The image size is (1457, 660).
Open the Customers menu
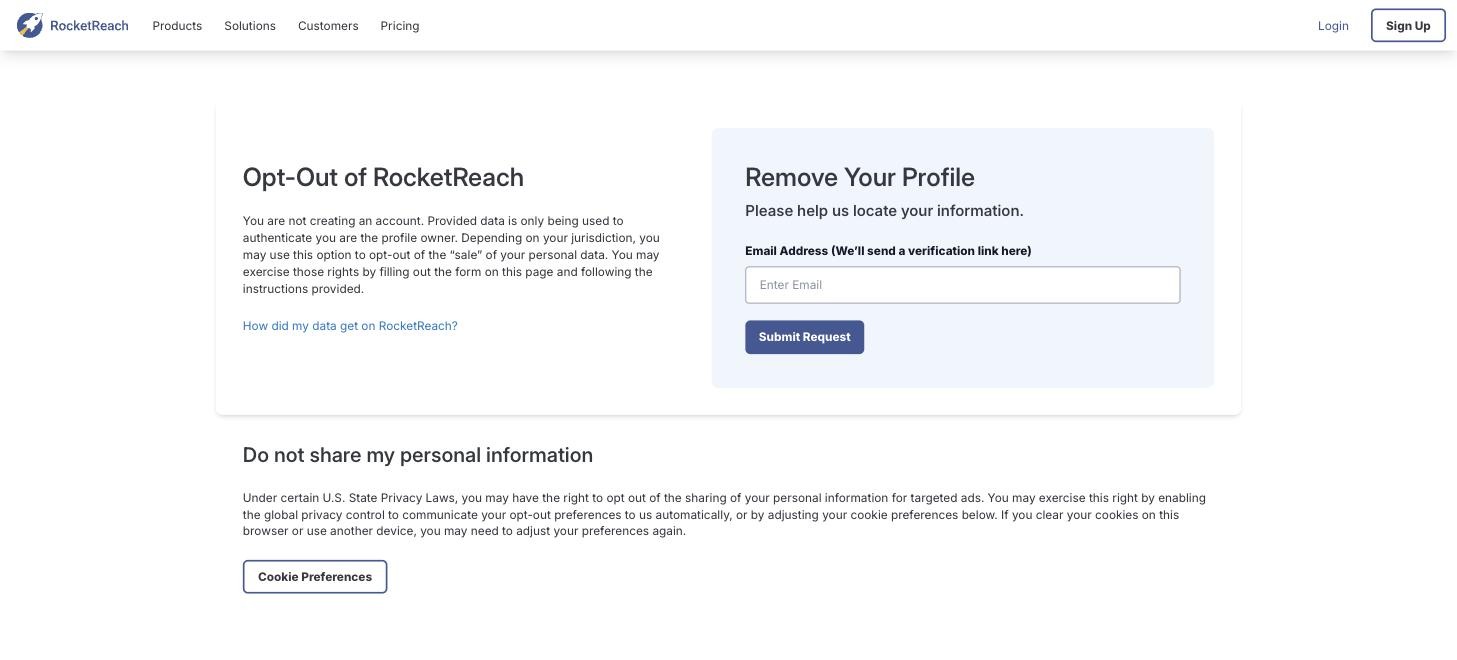[x=328, y=26]
